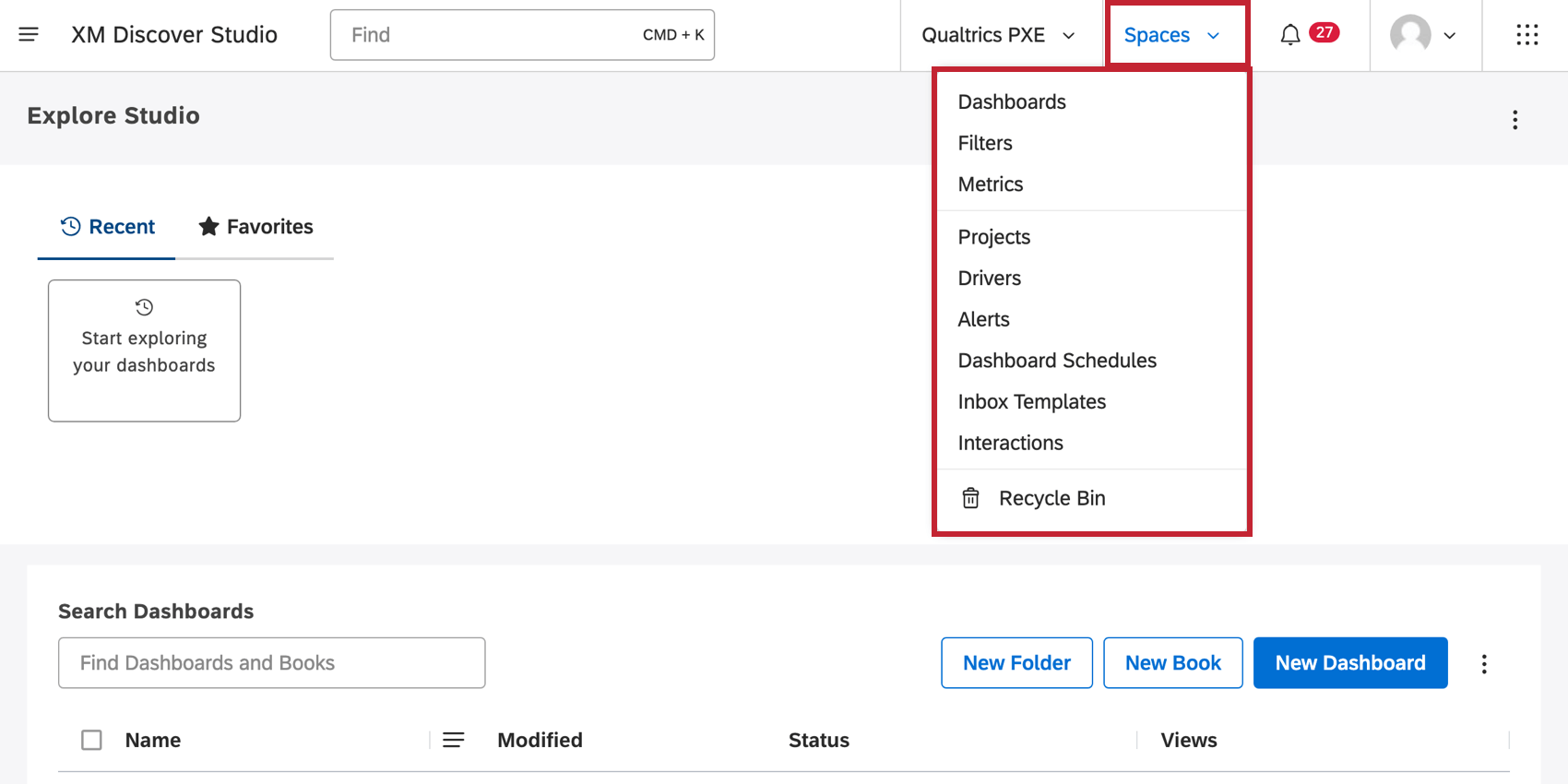Tick the select-all checkbox beside Name
The width and height of the screenshot is (1568, 784).
coord(91,740)
